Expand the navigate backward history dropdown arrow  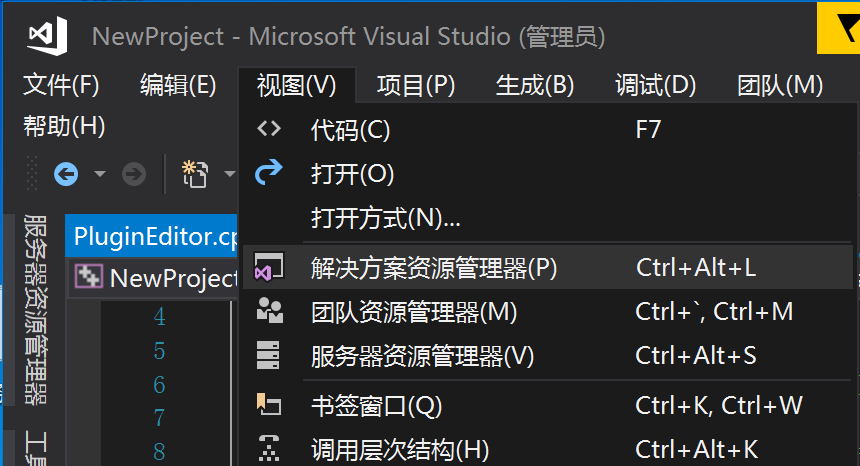(99, 175)
